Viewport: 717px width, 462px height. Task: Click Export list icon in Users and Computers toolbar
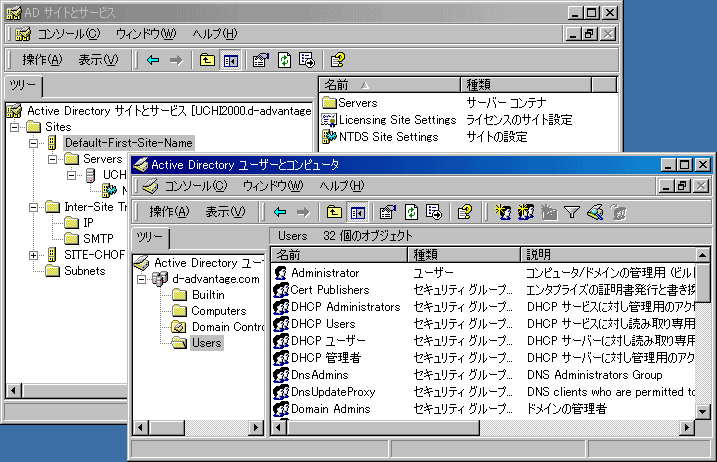[433, 212]
